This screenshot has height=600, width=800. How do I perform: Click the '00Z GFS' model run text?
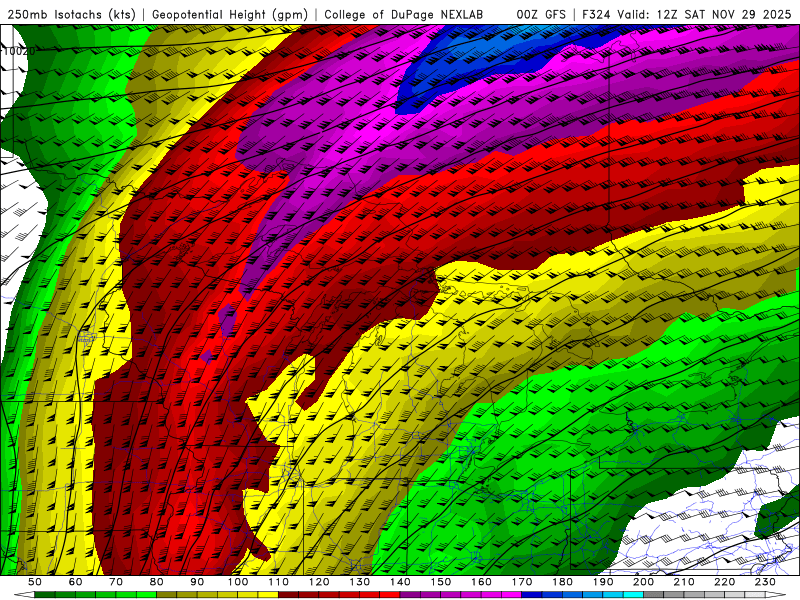tap(541, 14)
